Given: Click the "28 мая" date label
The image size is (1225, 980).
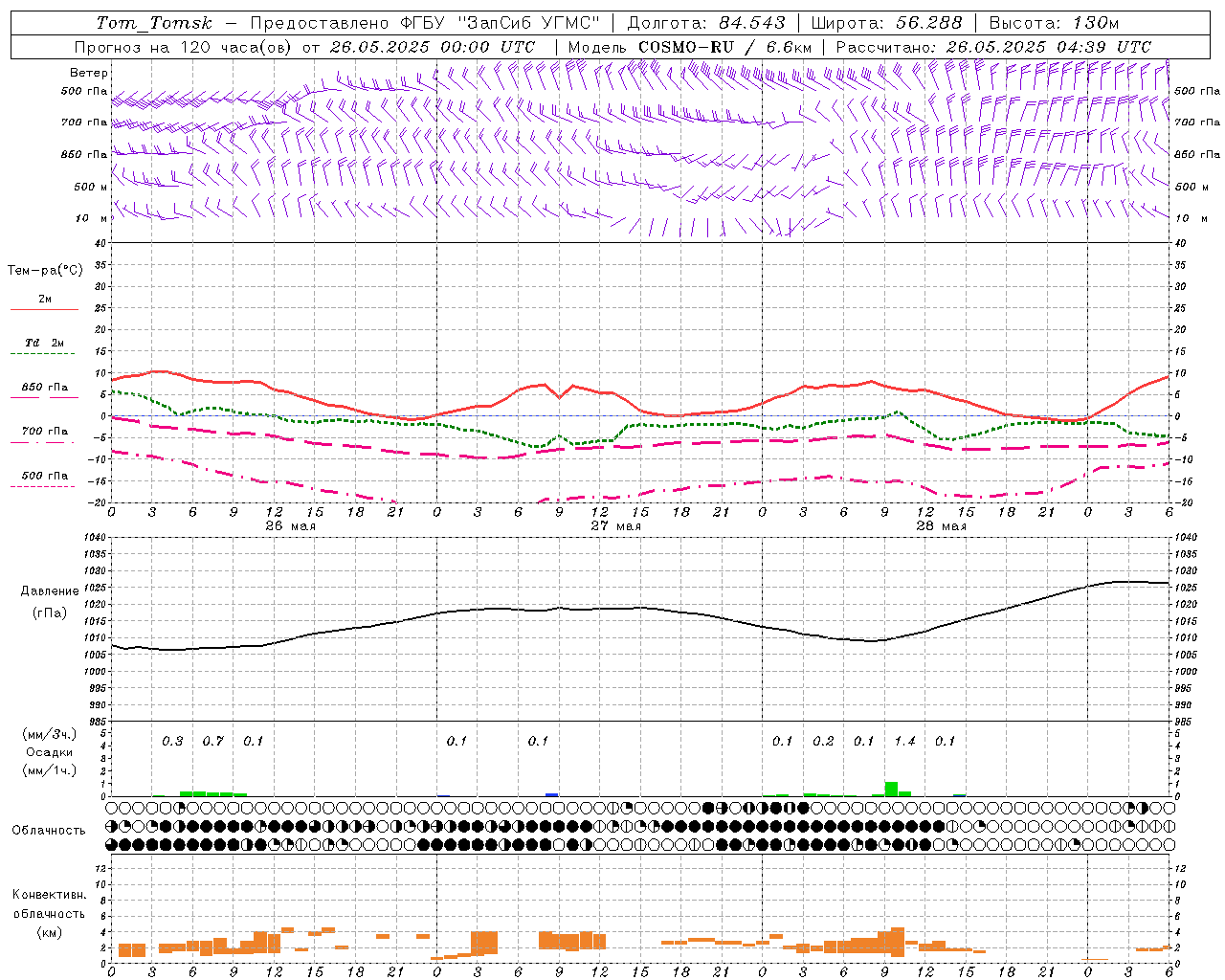Looking at the screenshot, I should [941, 526].
